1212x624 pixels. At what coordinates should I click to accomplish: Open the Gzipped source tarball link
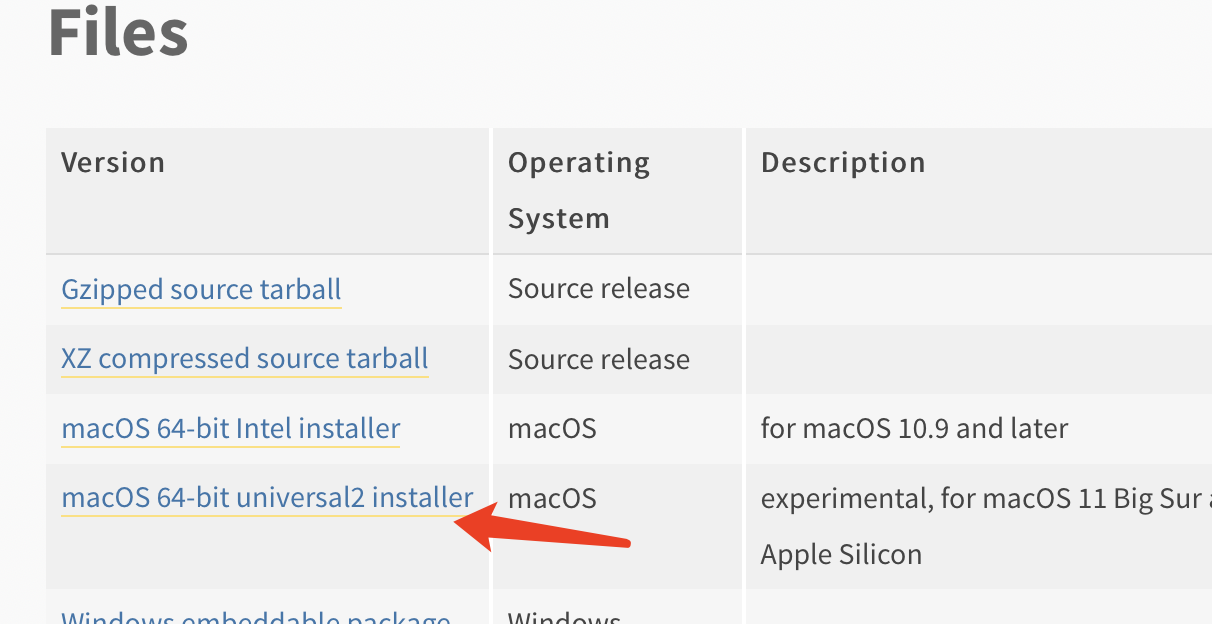coord(201,290)
